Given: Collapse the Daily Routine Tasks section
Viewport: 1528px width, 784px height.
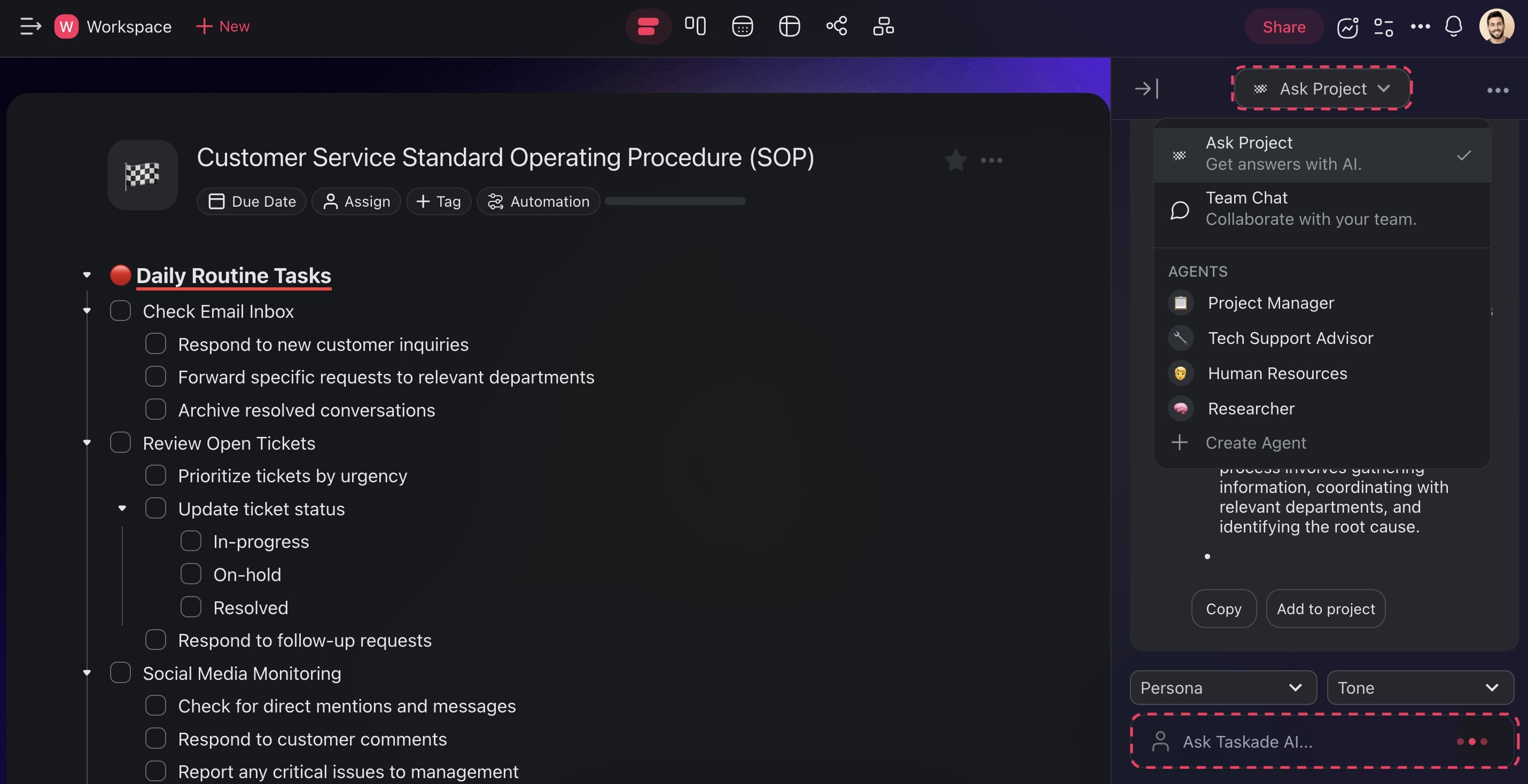Looking at the screenshot, I should pos(87,275).
